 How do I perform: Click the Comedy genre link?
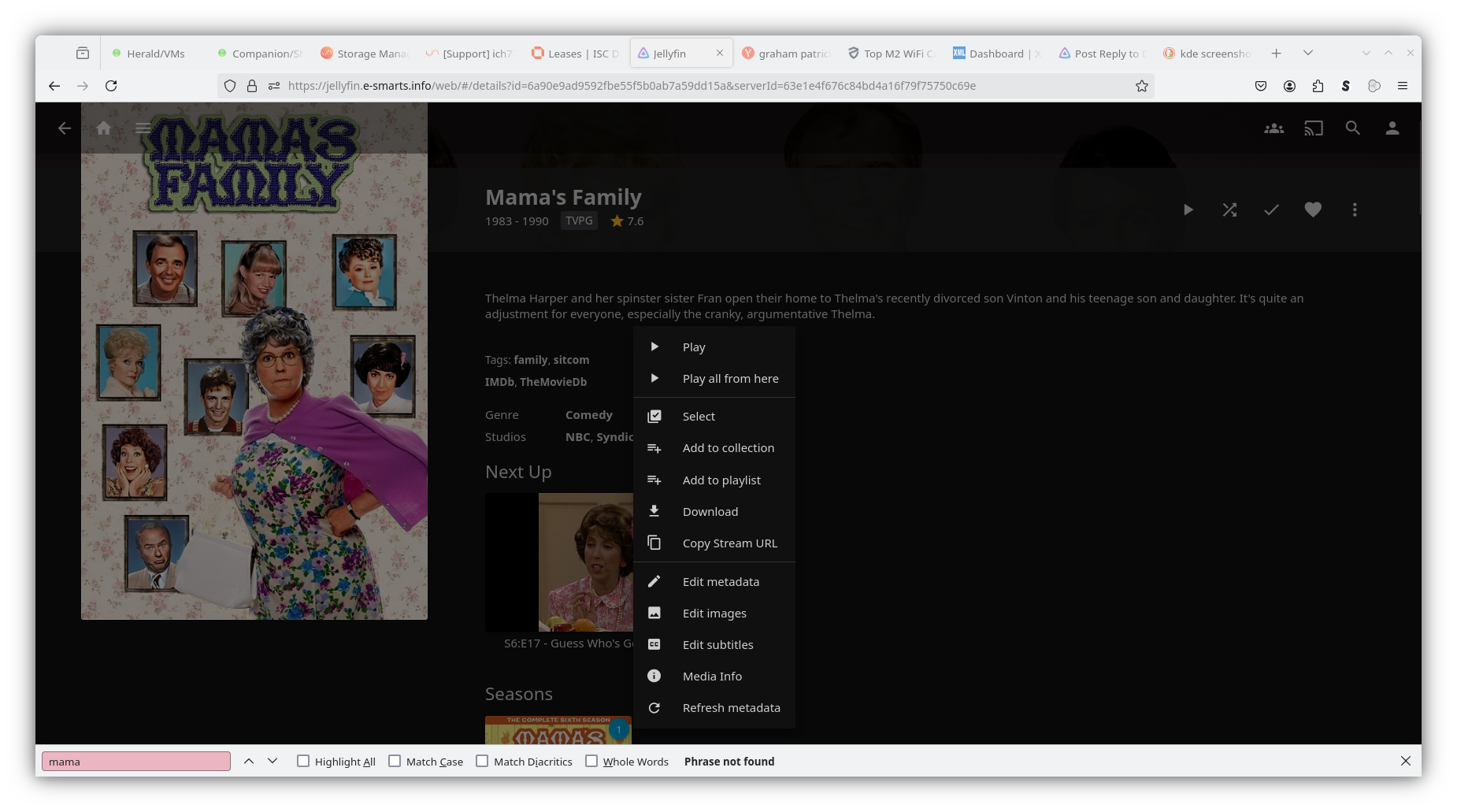point(588,415)
